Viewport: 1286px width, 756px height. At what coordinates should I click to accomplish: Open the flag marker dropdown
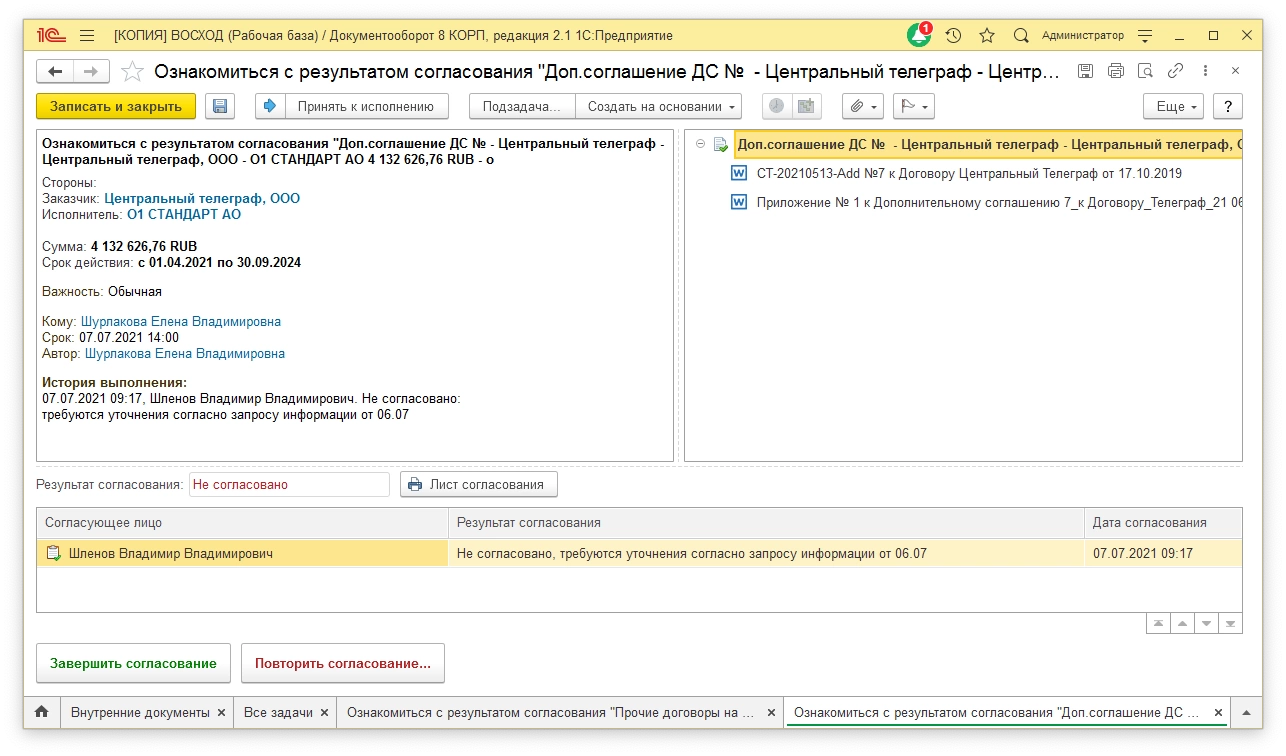[913, 106]
